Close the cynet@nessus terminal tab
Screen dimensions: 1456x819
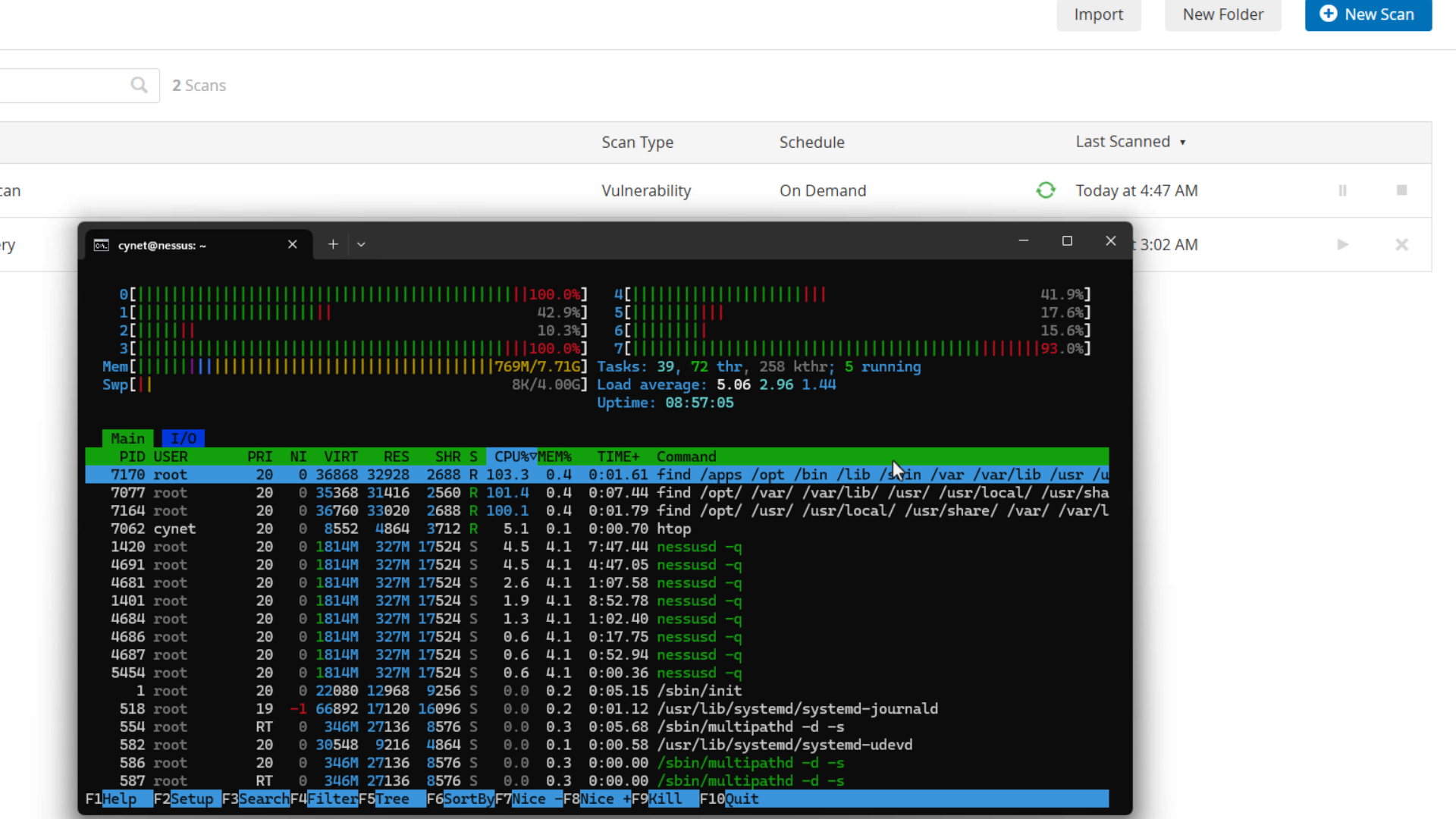click(293, 244)
